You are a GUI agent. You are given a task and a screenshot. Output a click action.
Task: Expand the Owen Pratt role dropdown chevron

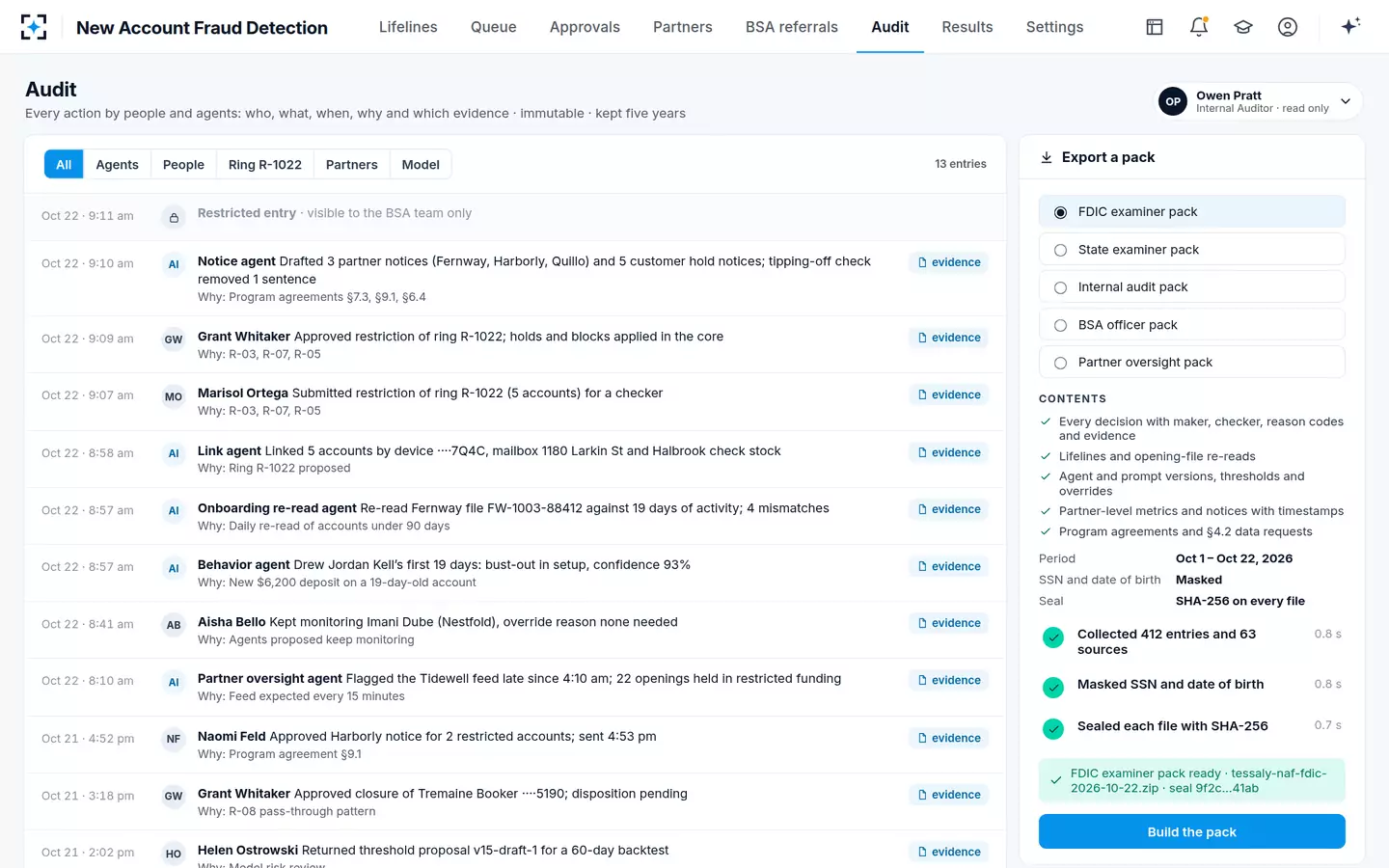click(x=1346, y=101)
